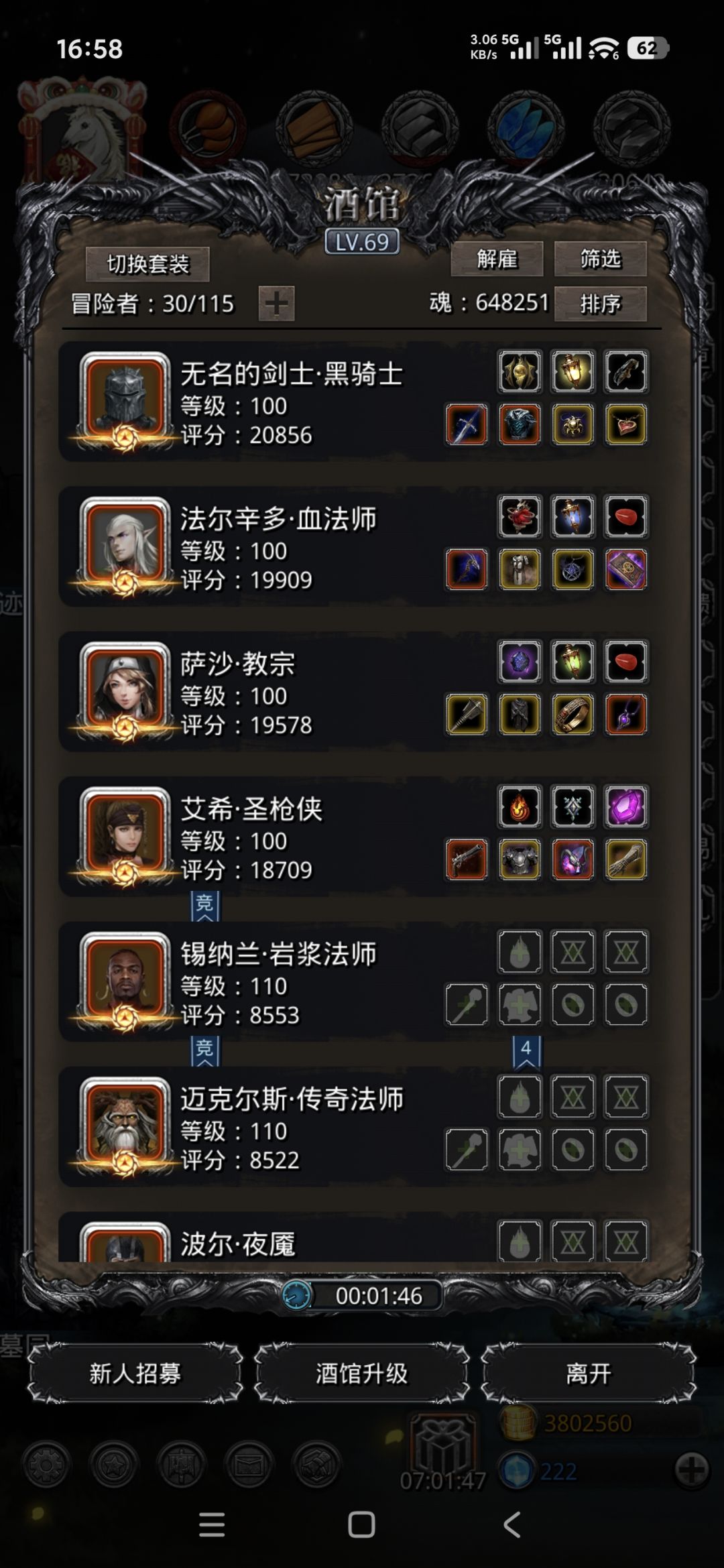Tap empty armor slot of 迈克尔斯·传奇法师

520,1150
